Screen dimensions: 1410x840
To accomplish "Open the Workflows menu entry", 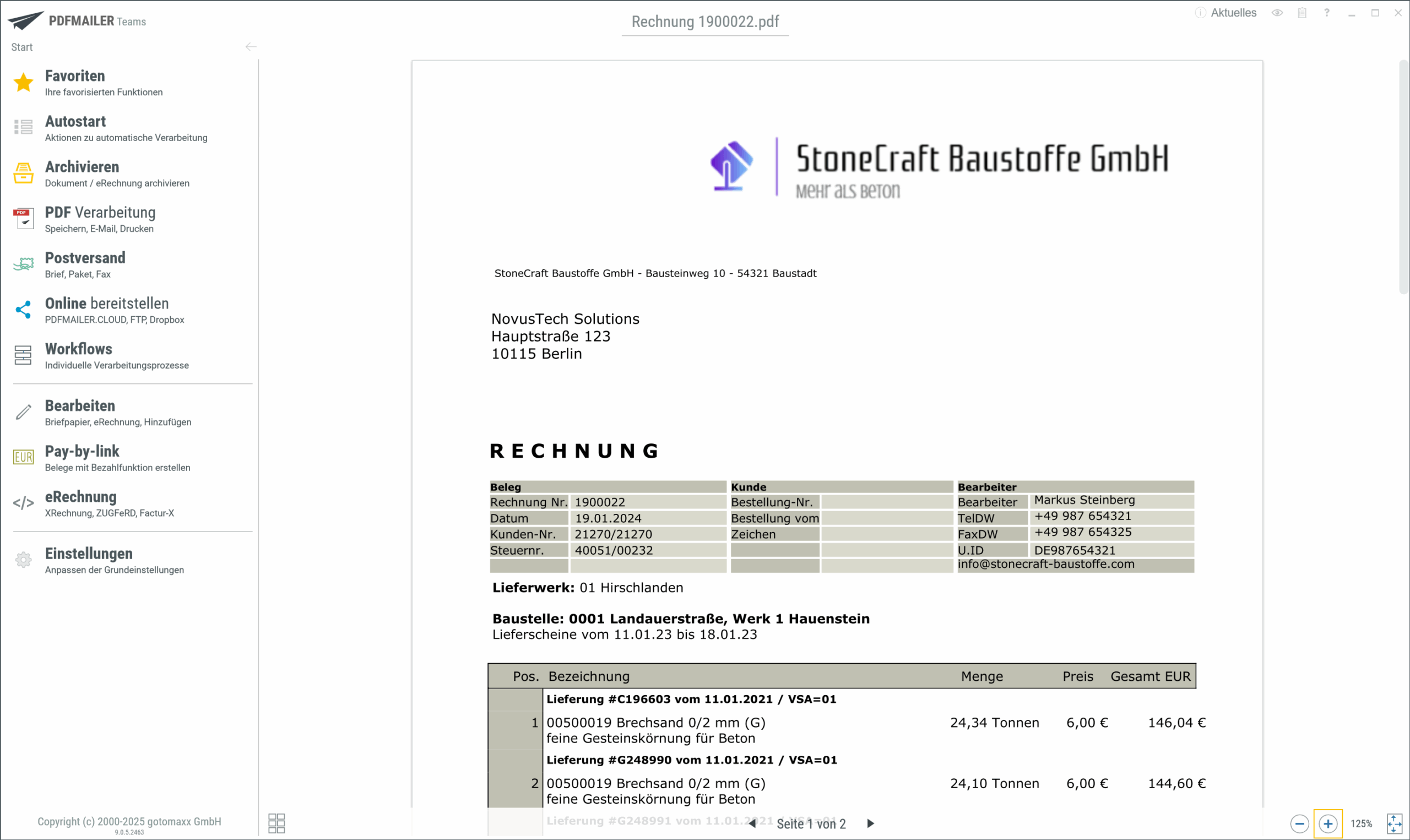I will pos(79,349).
